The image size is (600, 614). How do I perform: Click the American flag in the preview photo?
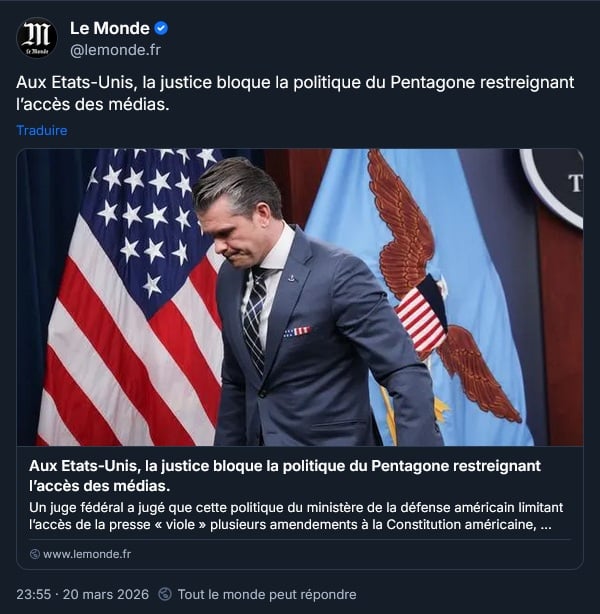(x=129, y=298)
